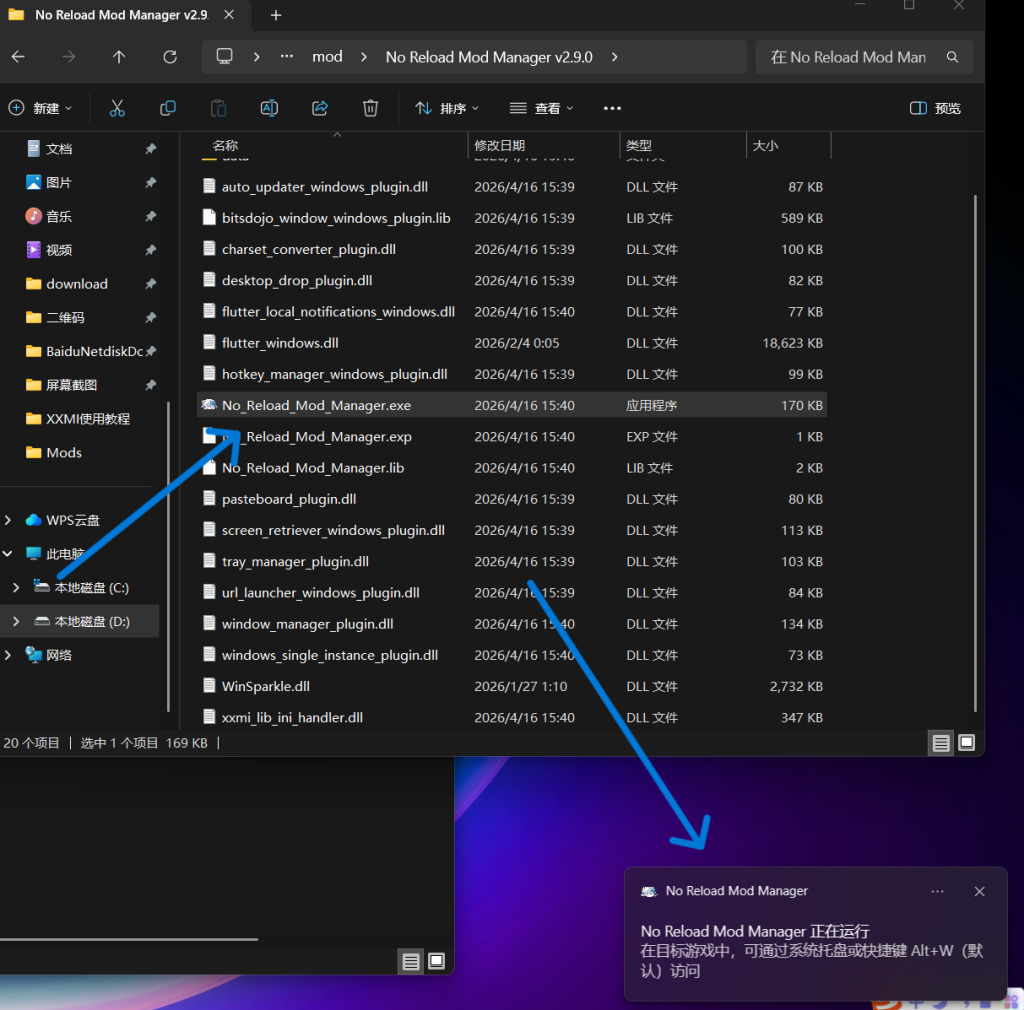1024x1010 pixels.
Task: Click the Paste clipboard icon
Action: pyautogui.click(x=219, y=108)
